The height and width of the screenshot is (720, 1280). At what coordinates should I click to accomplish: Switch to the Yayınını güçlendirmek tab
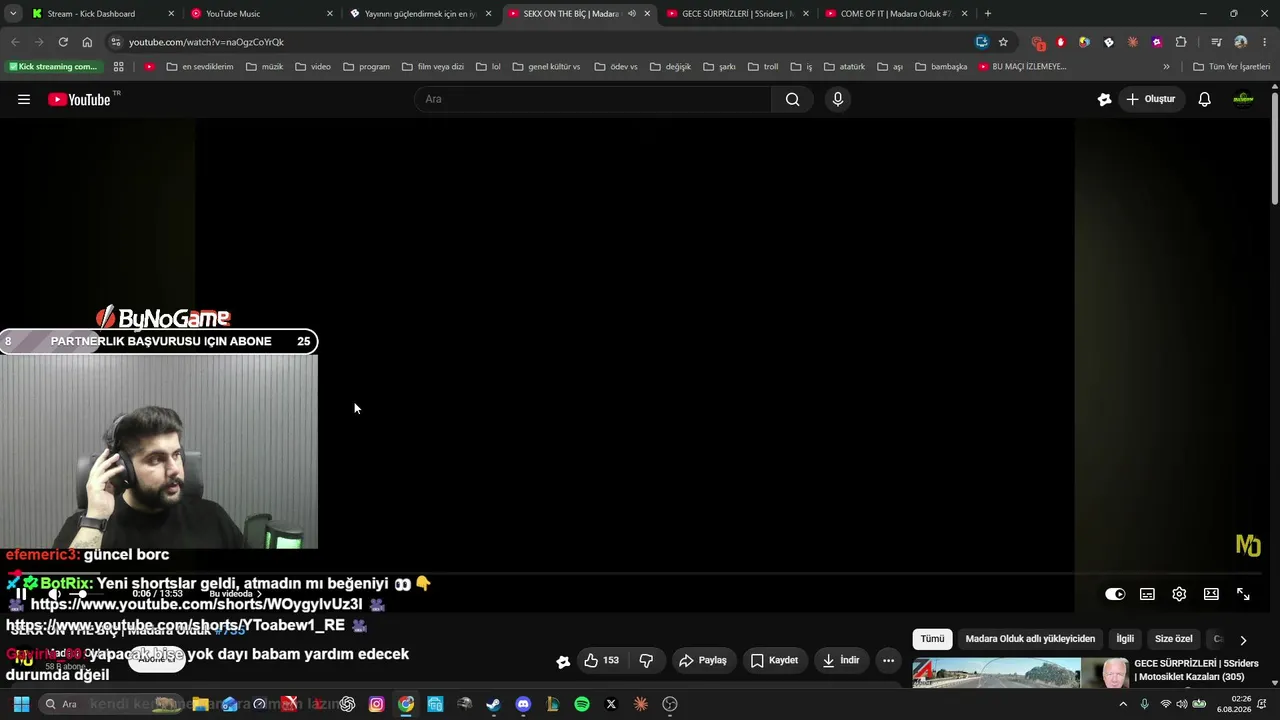point(420,14)
